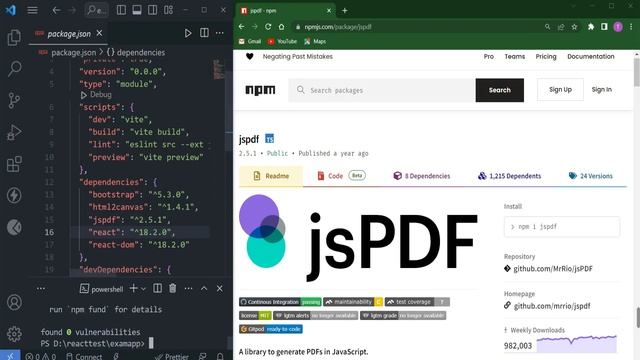Viewport: 640px width, 360px height.
Task: Add a new terminal with plus icon
Action: coord(133,289)
